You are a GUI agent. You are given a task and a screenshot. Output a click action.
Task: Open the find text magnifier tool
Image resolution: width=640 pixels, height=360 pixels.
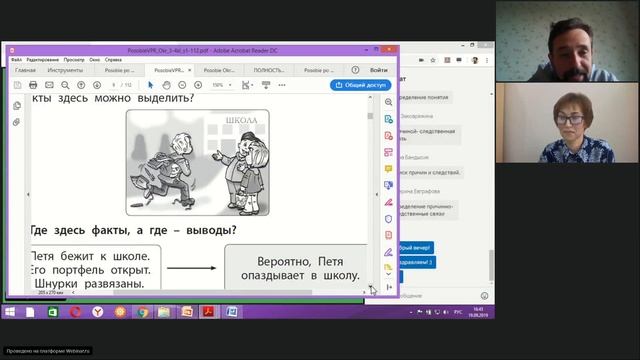pyautogui.click(x=65, y=85)
